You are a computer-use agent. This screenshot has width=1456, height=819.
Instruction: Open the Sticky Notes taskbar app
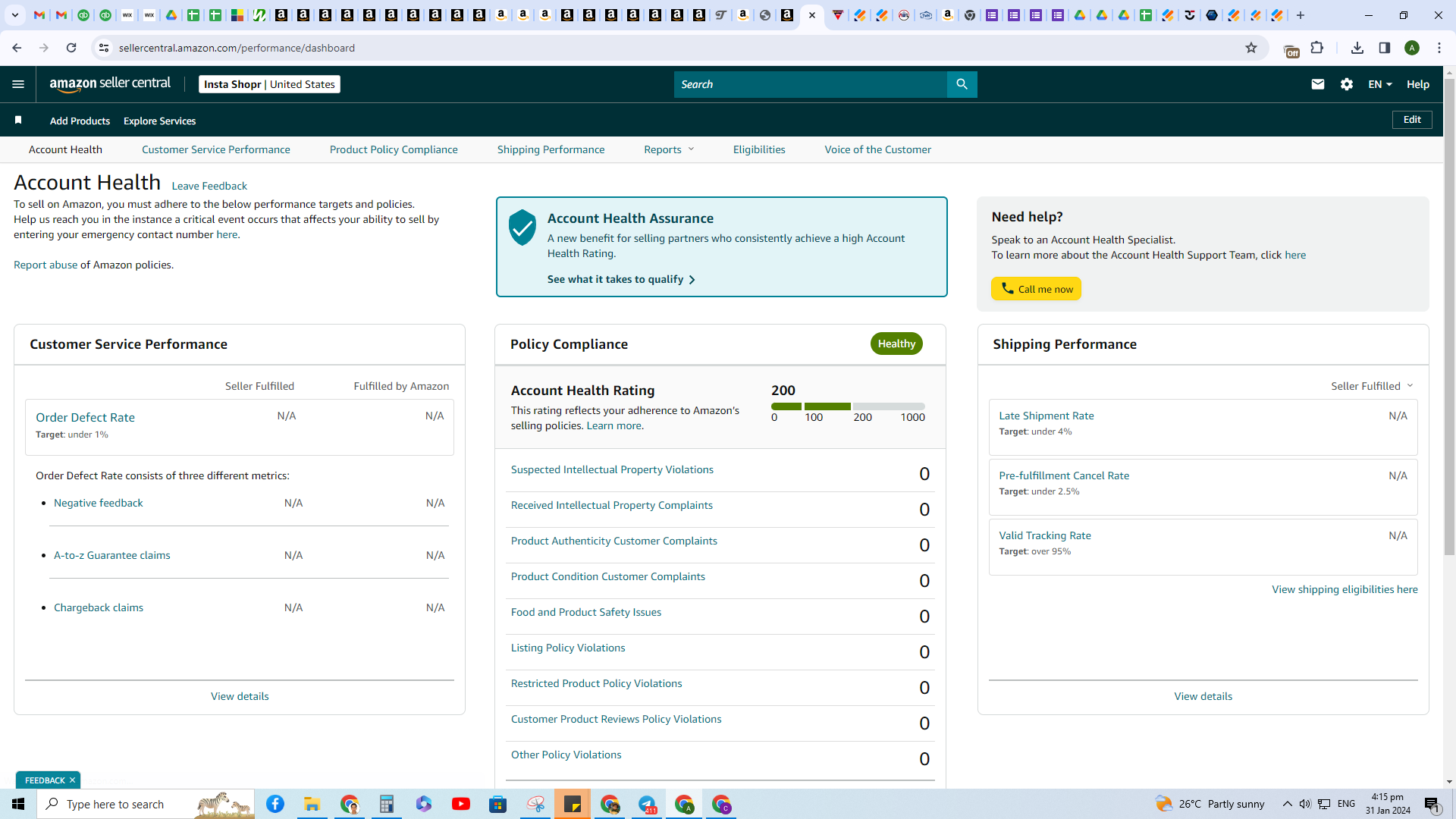click(x=573, y=804)
